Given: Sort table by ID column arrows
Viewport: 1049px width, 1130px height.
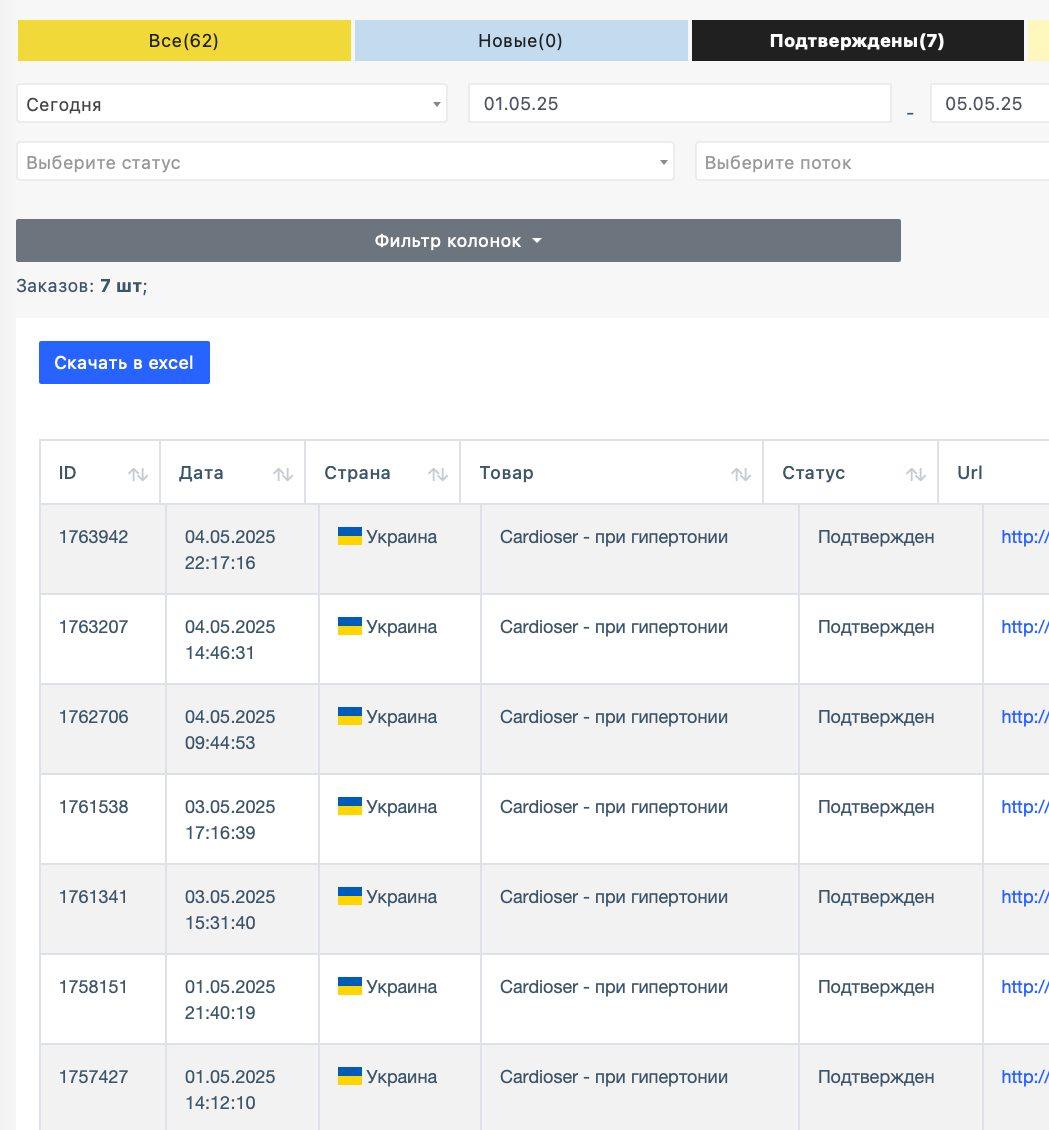Looking at the screenshot, I should 138,474.
